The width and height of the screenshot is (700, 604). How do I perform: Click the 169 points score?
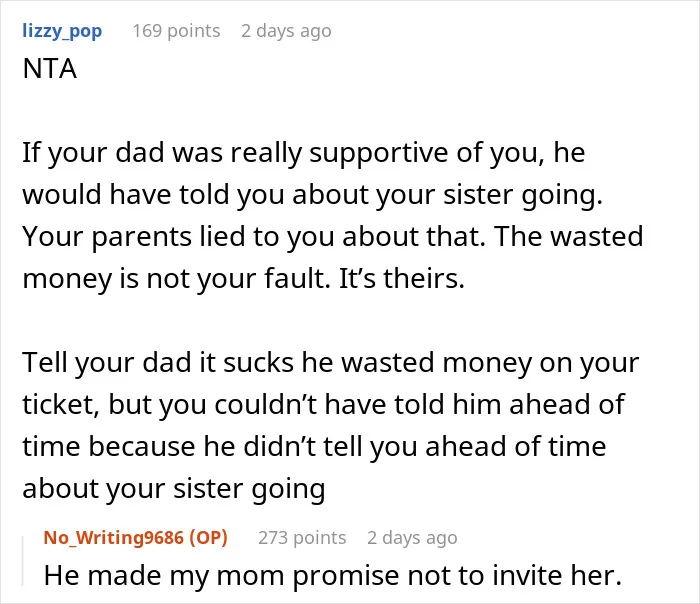pyautogui.click(x=176, y=31)
